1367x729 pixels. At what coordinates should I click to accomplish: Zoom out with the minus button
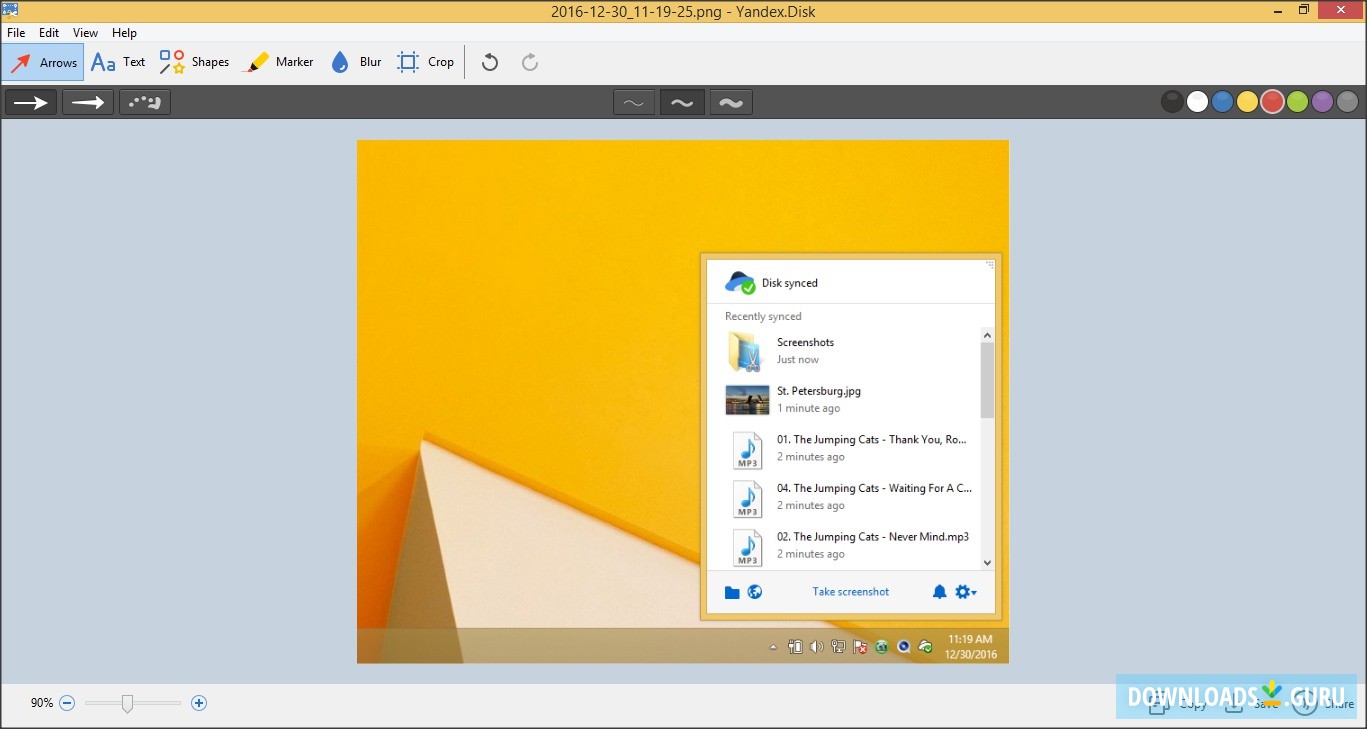coord(67,703)
